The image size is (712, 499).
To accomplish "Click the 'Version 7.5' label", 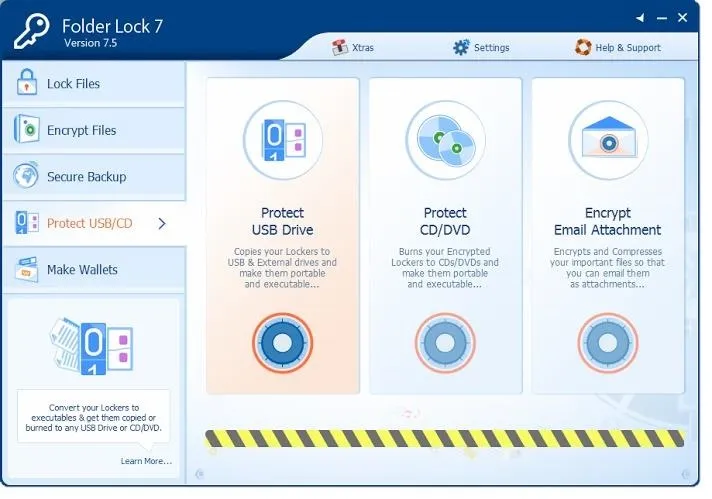I will [x=90, y=43].
